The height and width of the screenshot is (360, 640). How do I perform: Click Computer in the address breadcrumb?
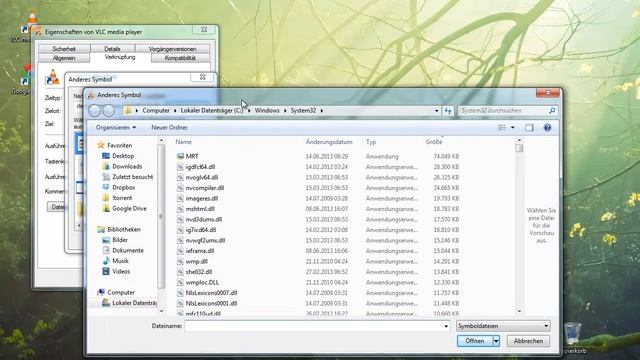click(156, 111)
